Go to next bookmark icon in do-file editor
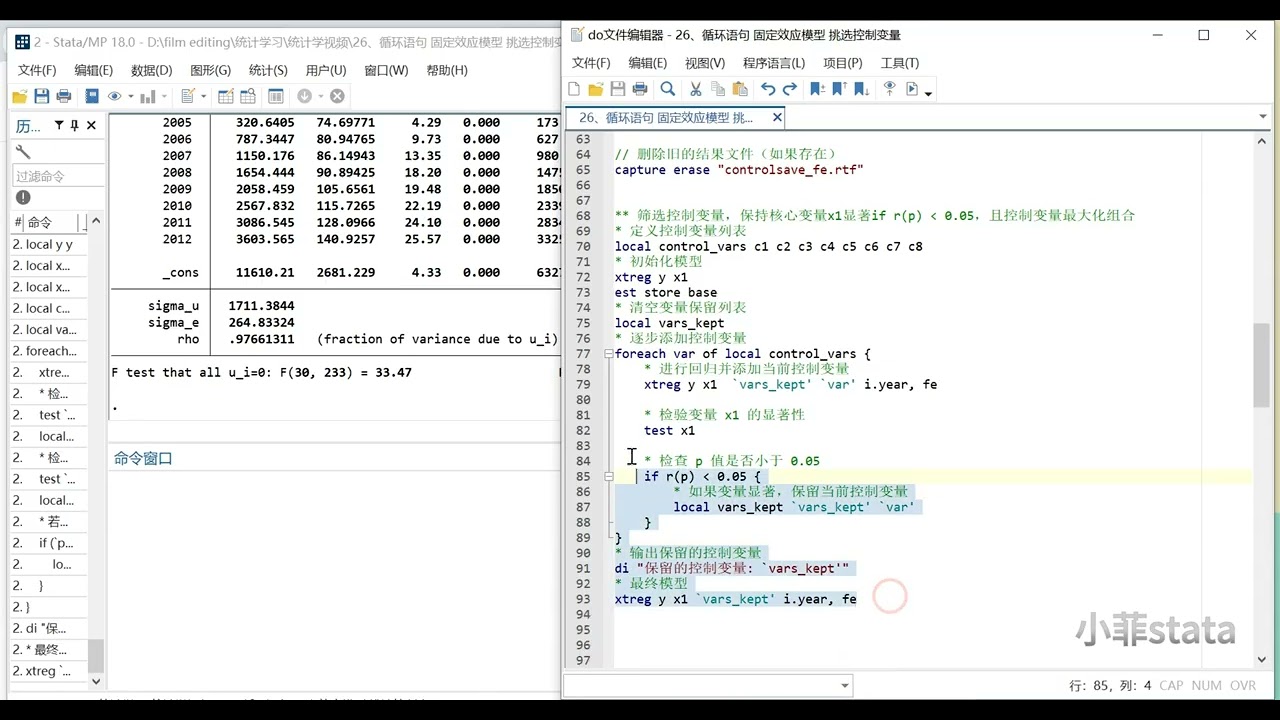 tap(861, 89)
